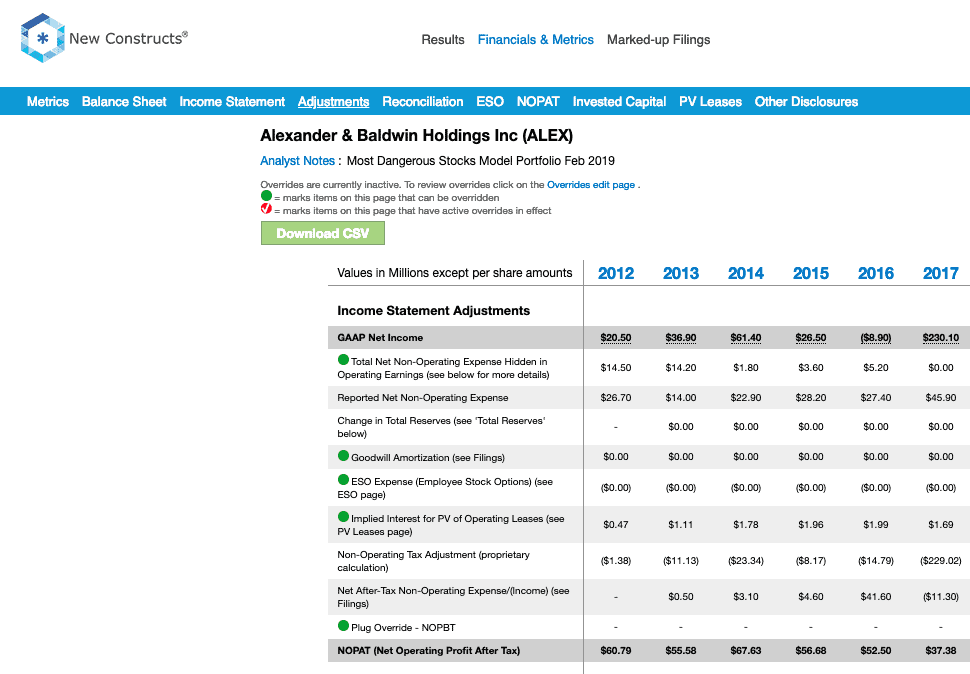The image size is (970, 674).
Task: Click the 2017 column header
Action: [940, 273]
